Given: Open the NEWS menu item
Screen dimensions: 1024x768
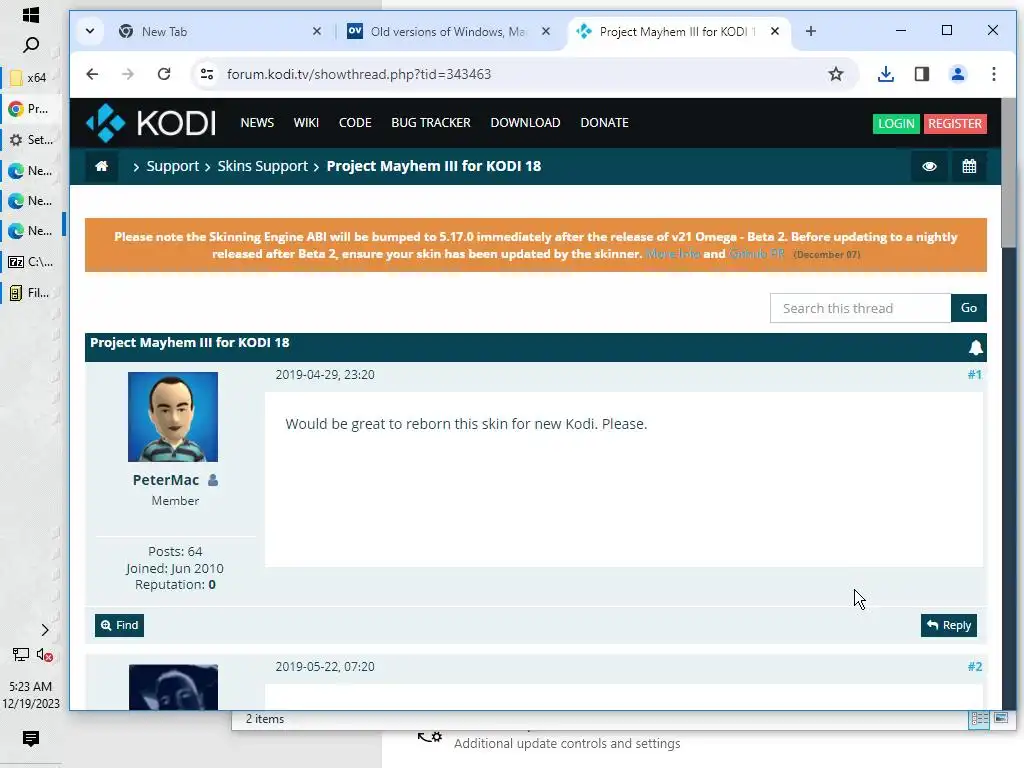Looking at the screenshot, I should click(x=257, y=123).
